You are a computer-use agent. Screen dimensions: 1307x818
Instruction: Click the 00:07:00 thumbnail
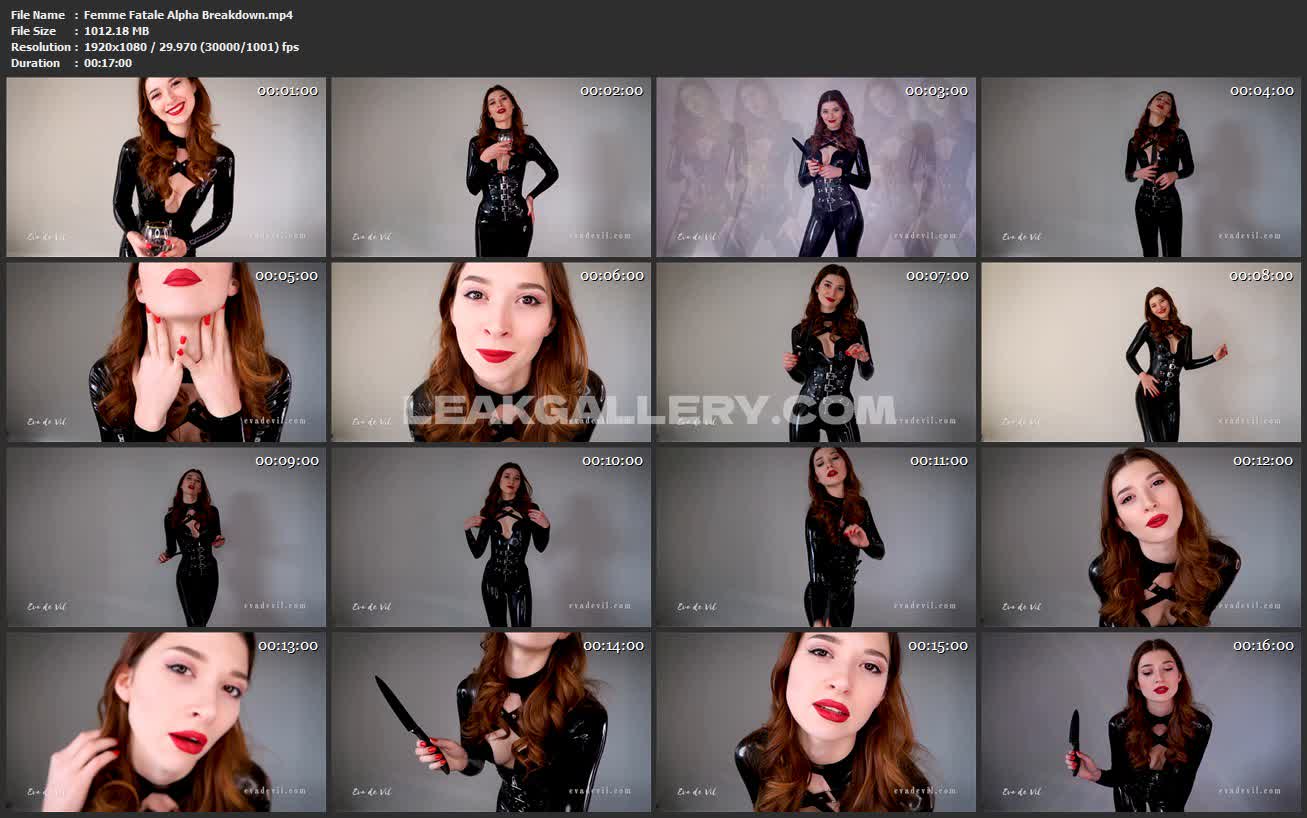tap(816, 352)
